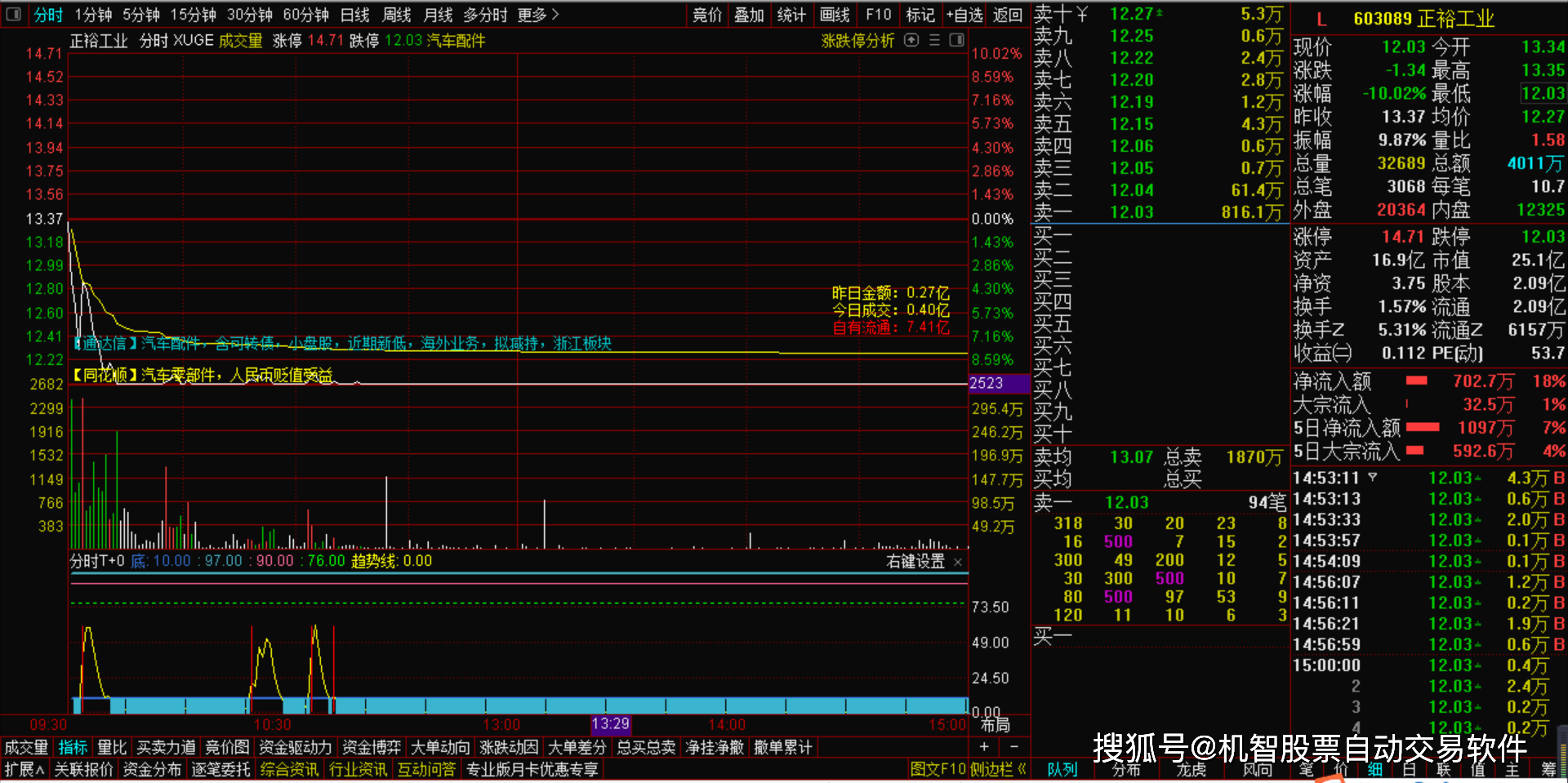Collapse the 侧边栏 sidebar chevron
Screen dimensions: 1568x783
[1021, 768]
